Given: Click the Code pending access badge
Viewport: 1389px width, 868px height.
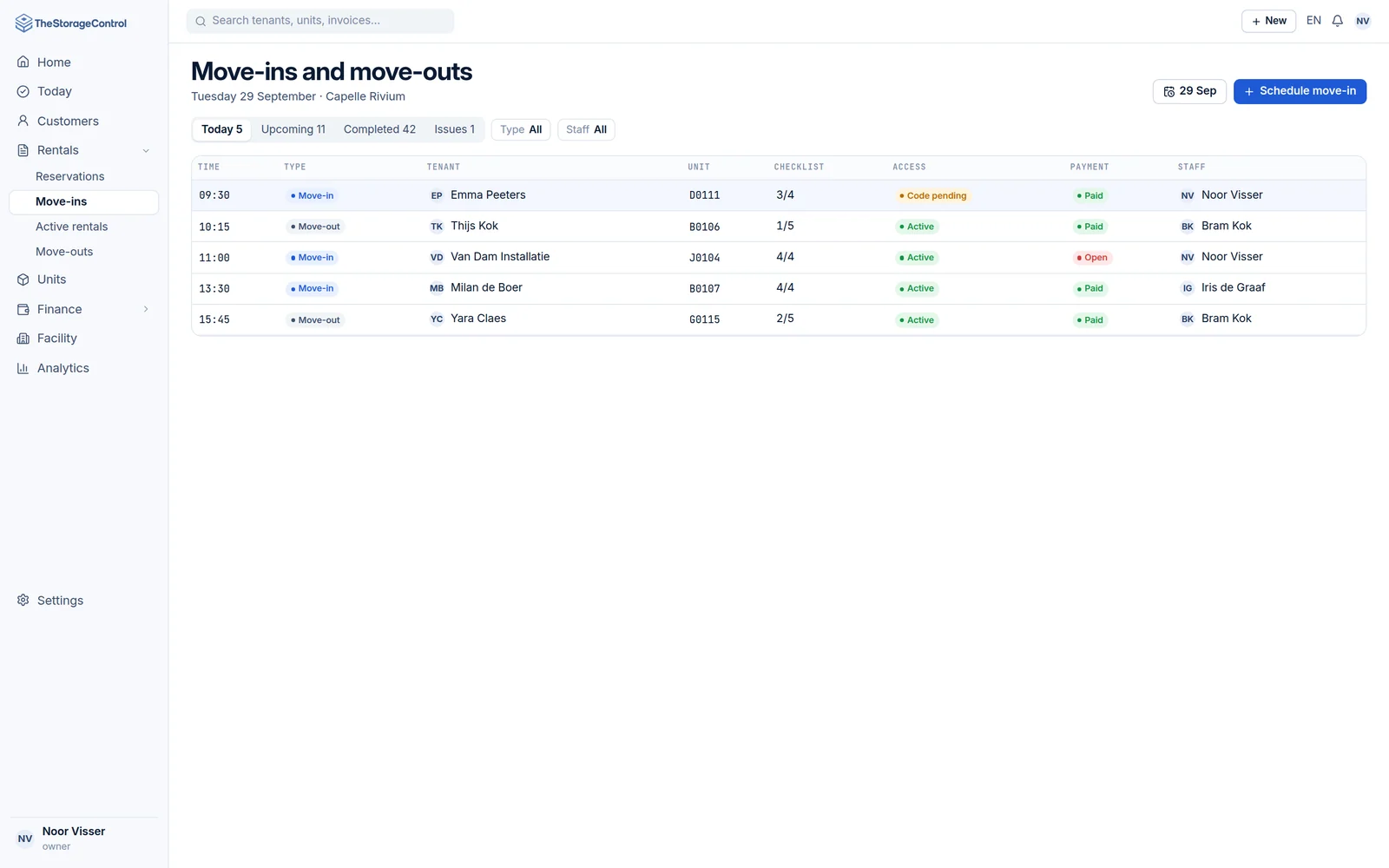Looking at the screenshot, I should click(x=932, y=196).
